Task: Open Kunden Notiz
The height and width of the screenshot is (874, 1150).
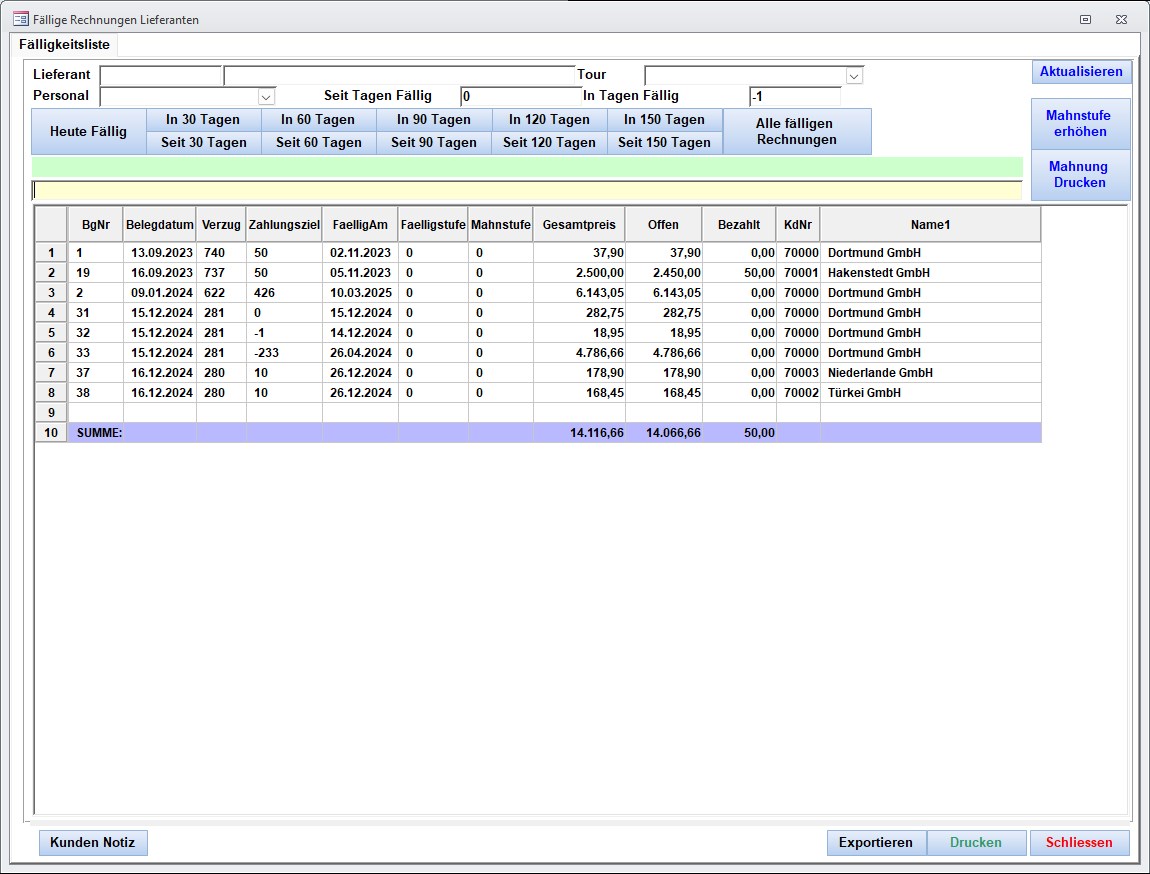Action: pyautogui.click(x=93, y=843)
